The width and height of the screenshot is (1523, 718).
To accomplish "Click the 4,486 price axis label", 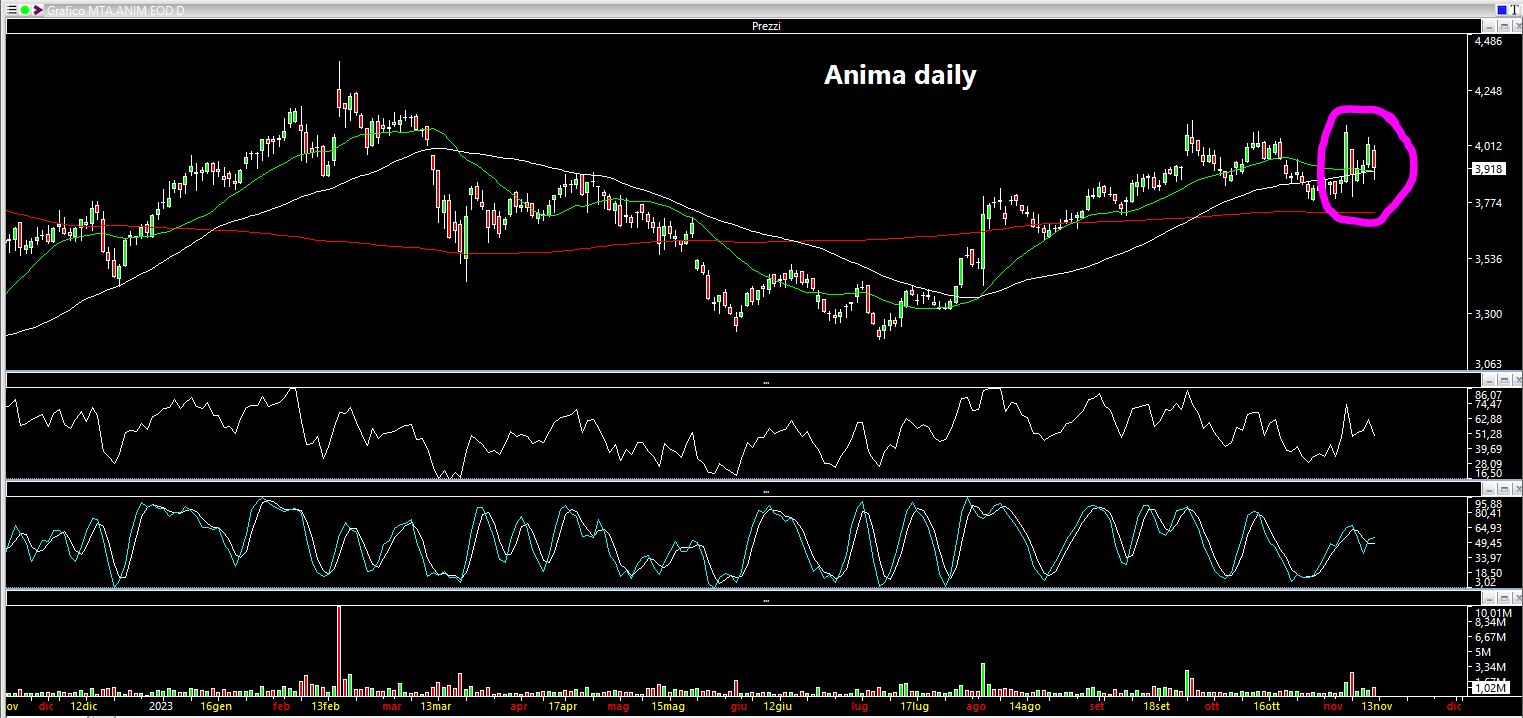I will (1489, 42).
